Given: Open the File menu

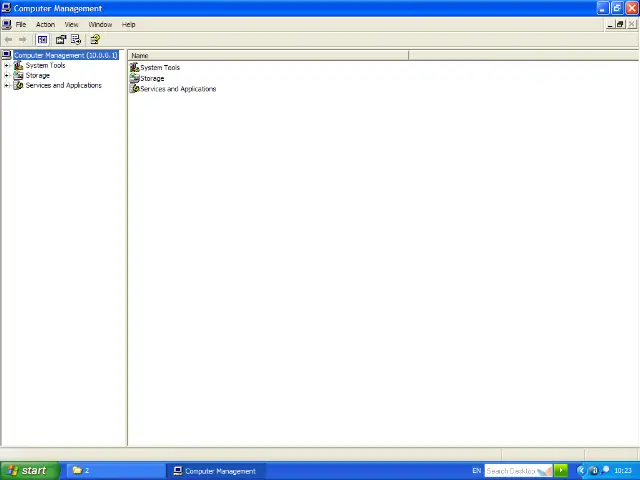Looking at the screenshot, I should pos(21,24).
